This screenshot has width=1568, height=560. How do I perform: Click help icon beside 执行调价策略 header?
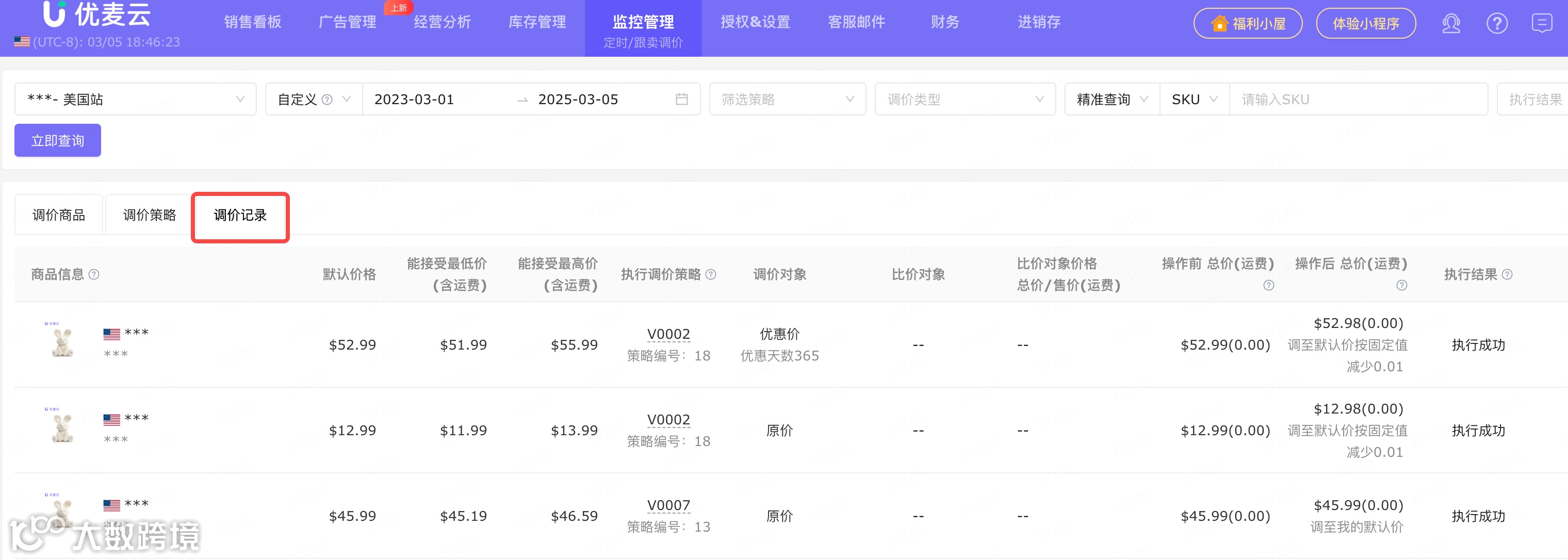710,274
